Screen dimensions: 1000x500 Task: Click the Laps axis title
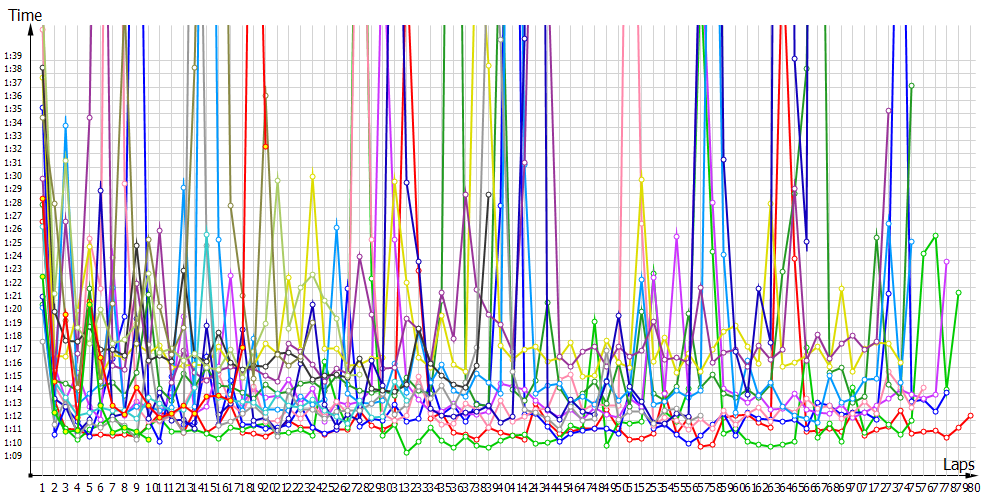pyautogui.click(x=958, y=464)
